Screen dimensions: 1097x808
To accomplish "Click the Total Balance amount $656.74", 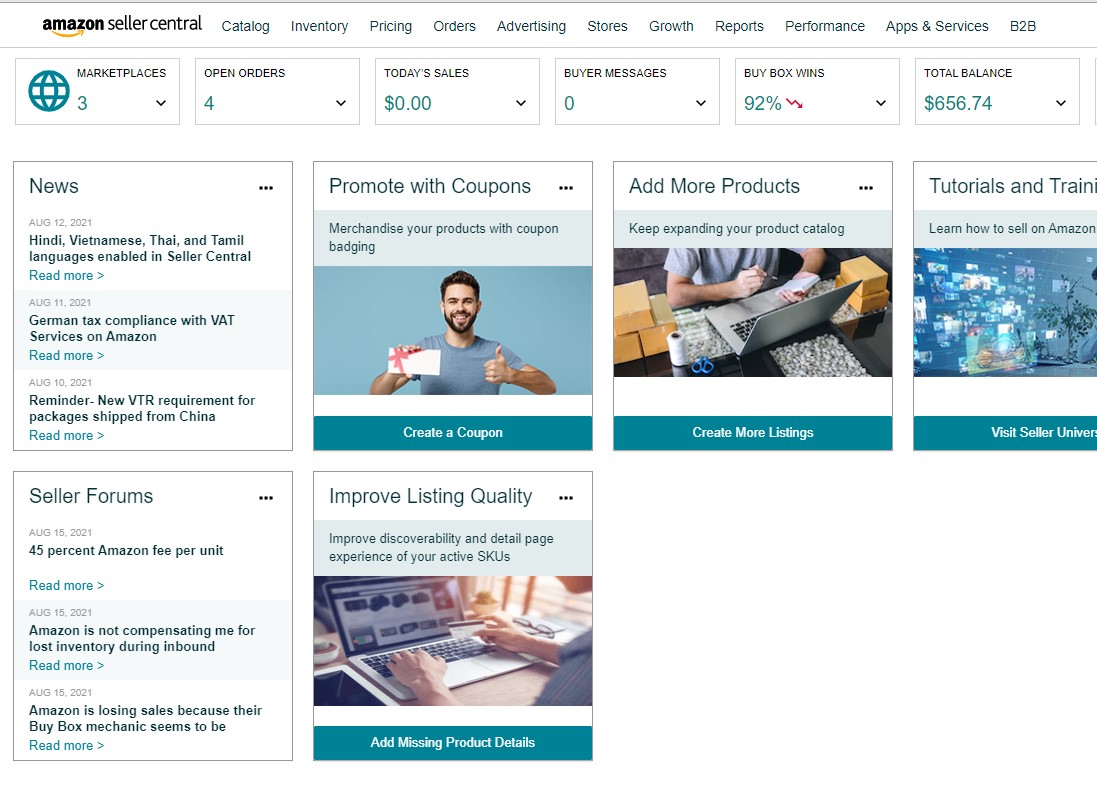I will click(958, 104).
